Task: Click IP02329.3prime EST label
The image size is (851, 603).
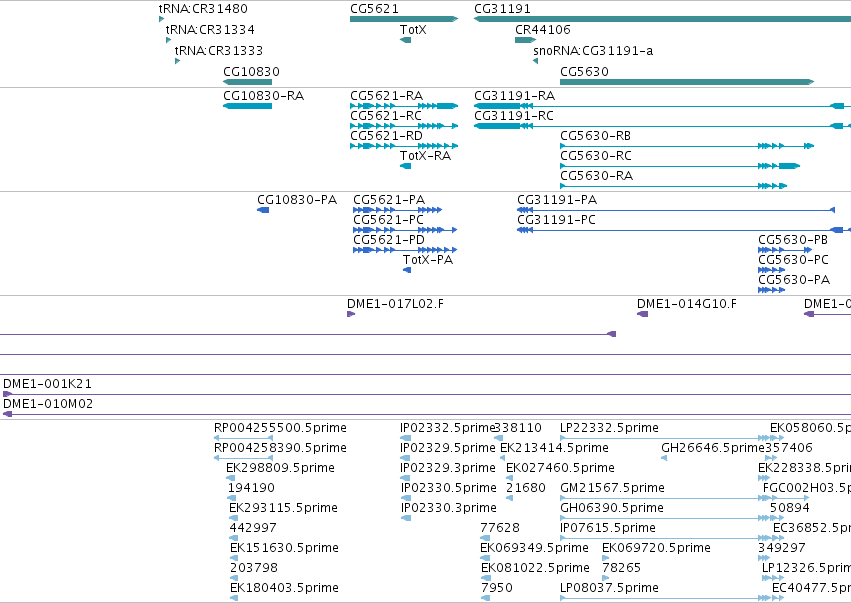Action: click(448, 468)
